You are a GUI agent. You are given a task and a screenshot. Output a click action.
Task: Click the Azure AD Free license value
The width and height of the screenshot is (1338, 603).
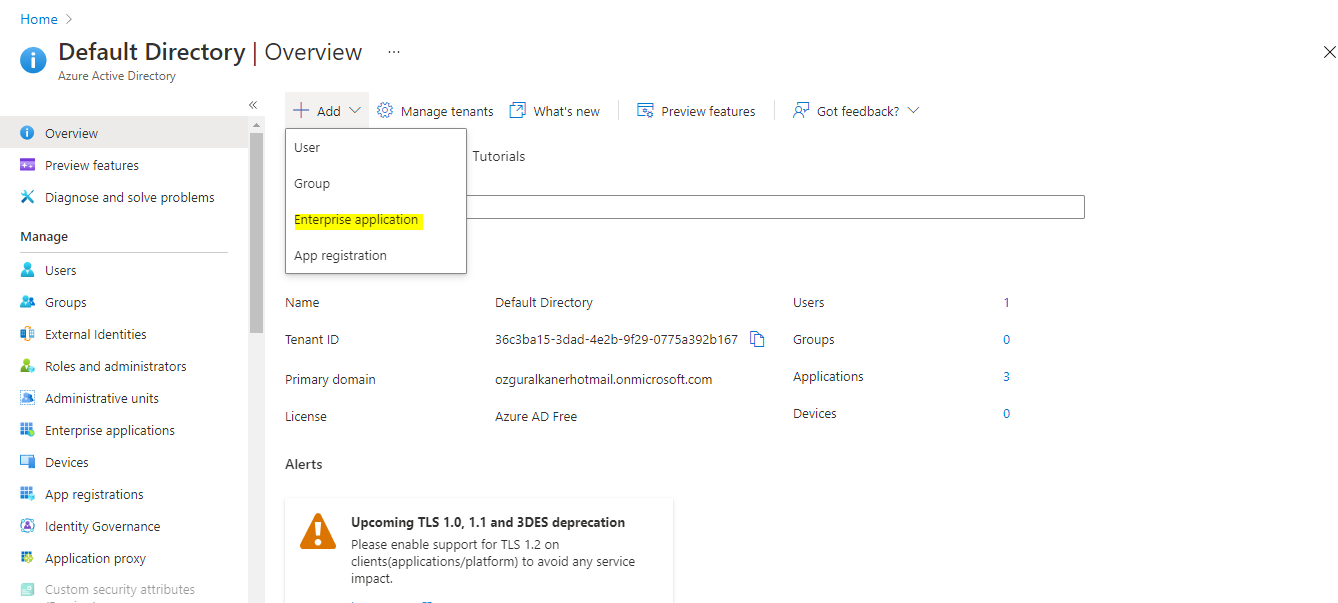[536, 416]
